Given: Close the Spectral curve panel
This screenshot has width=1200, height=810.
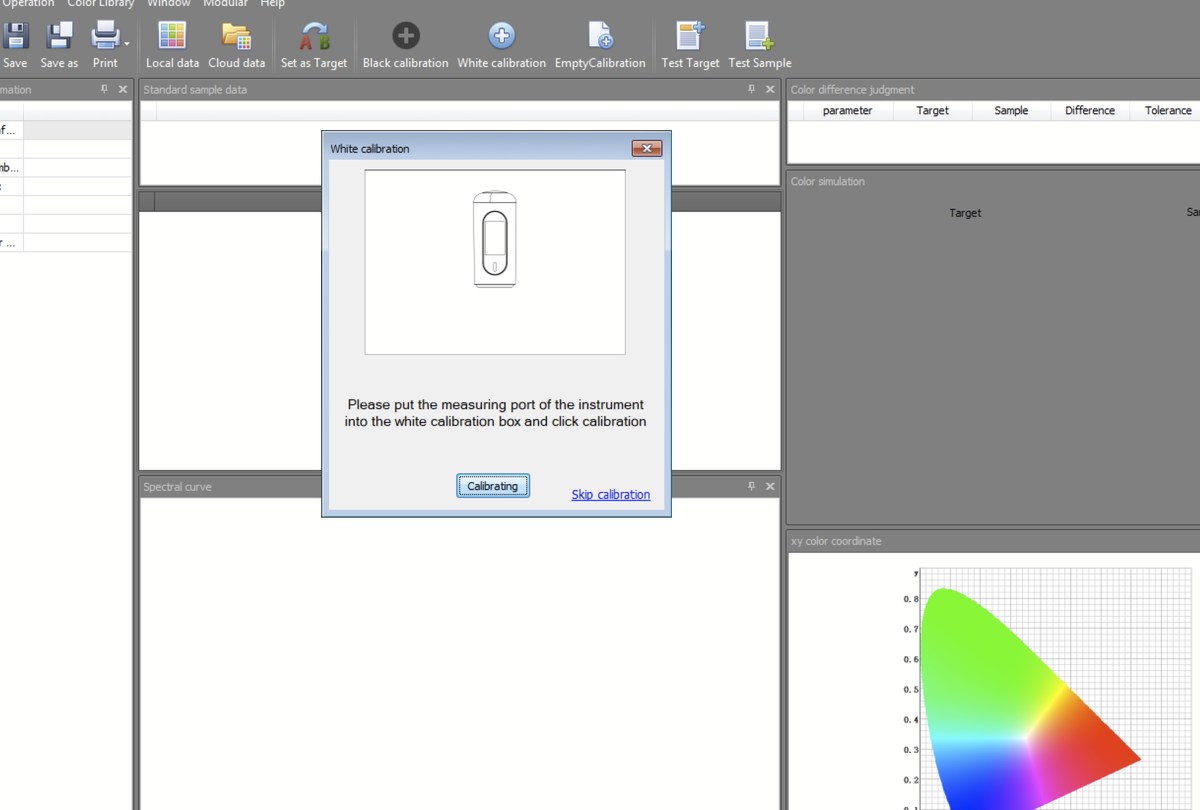Looking at the screenshot, I should click(770, 486).
